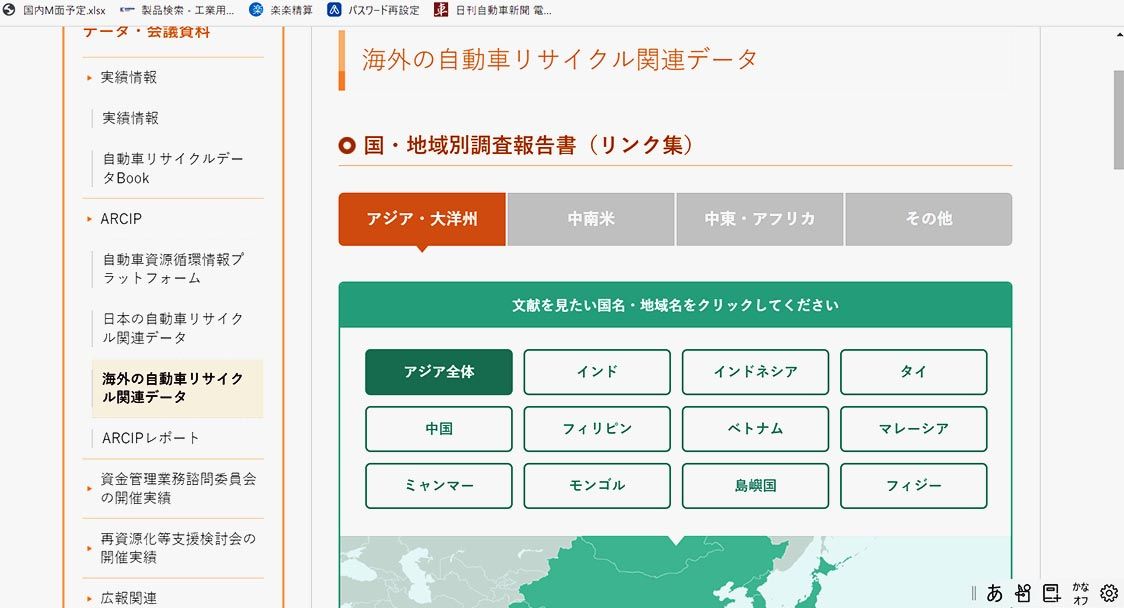The height and width of the screenshot is (608, 1124).
Task: Switch to the 中東・アフリカ tab
Action: pyautogui.click(x=759, y=219)
